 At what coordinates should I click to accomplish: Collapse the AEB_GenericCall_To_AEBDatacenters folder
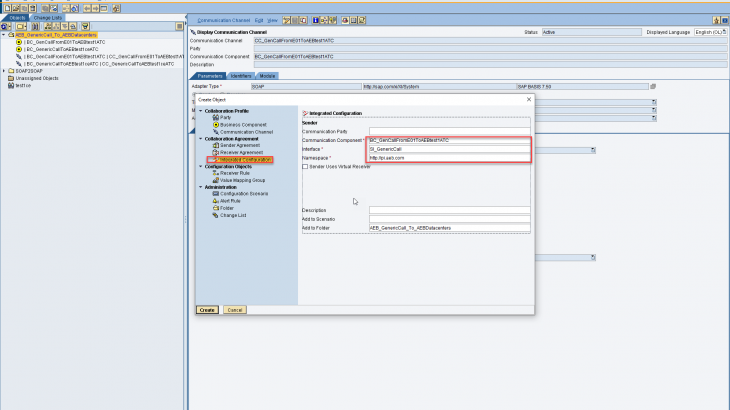4,35
